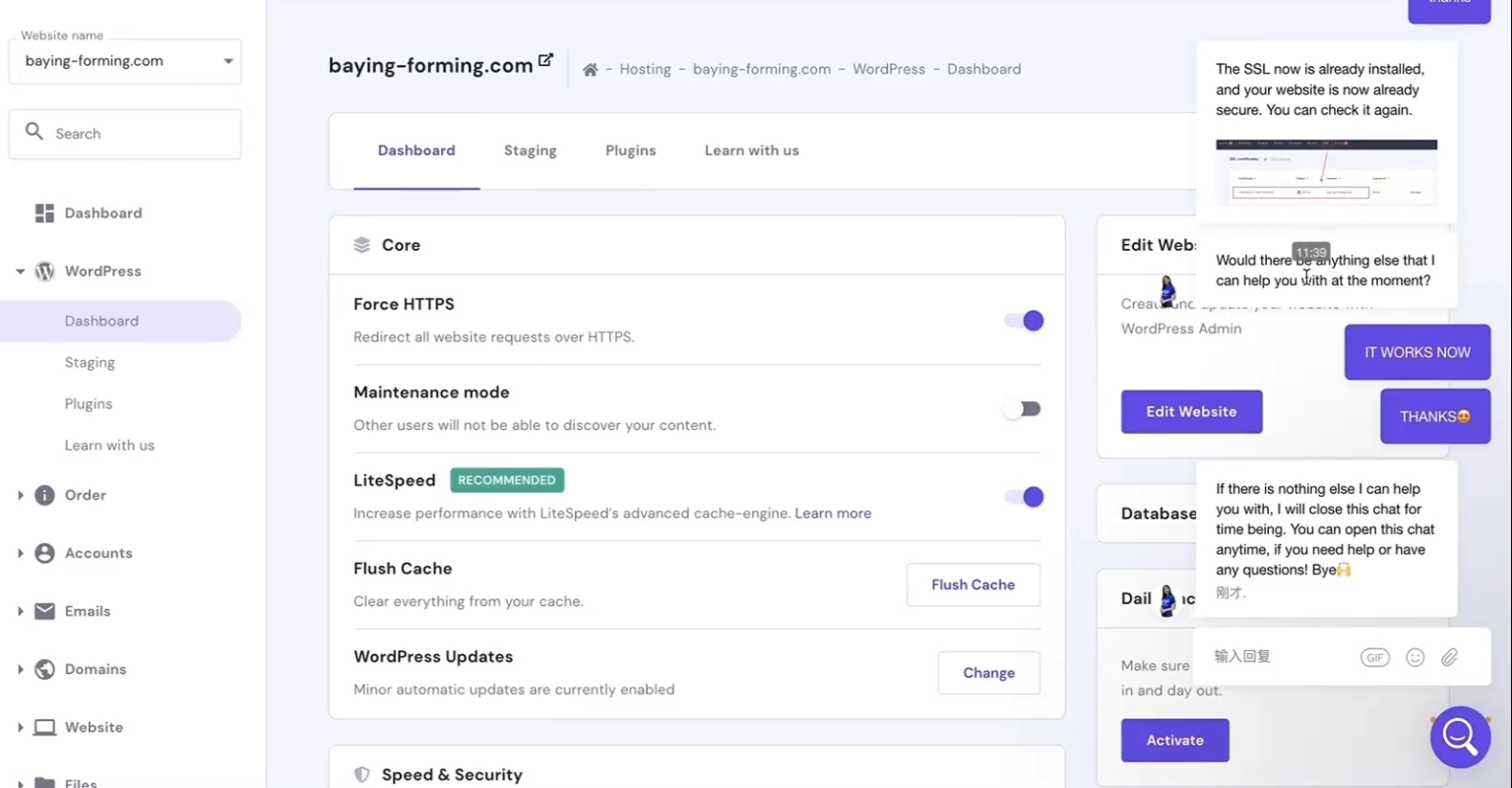Click the attachment paperclip icon
Screen dimensions: 1512x788
1449,657
